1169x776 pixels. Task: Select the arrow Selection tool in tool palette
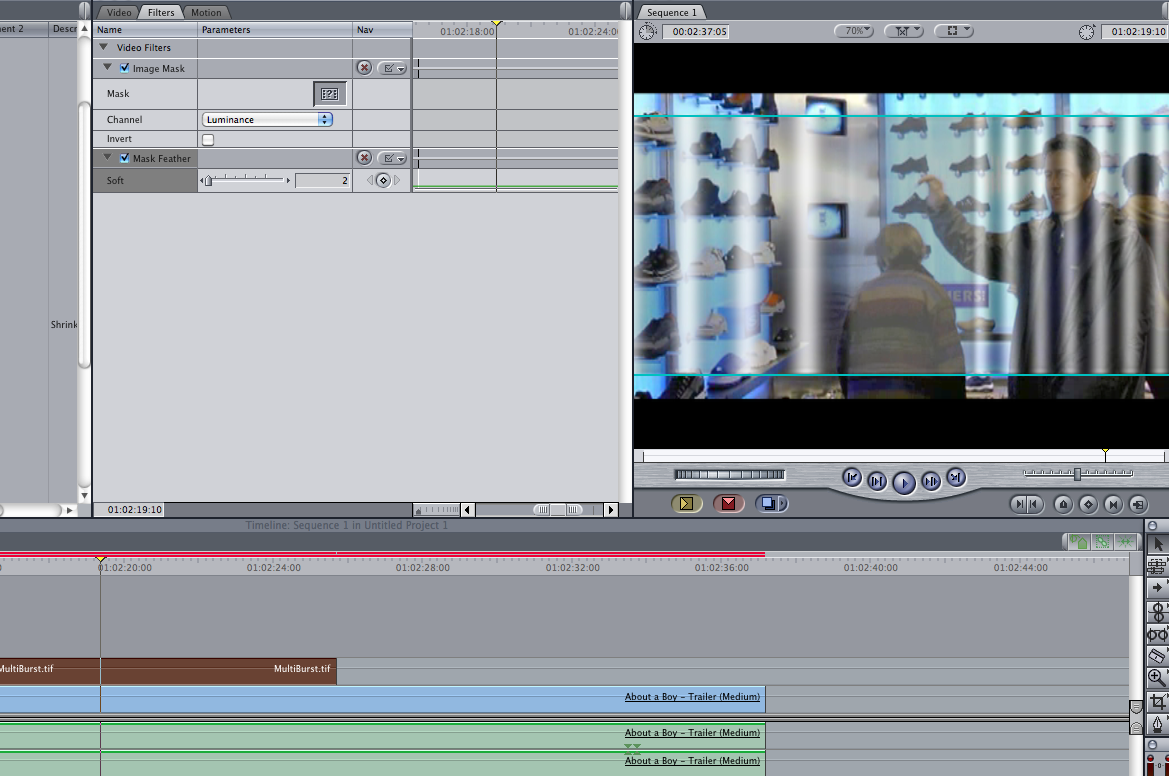(1158, 544)
